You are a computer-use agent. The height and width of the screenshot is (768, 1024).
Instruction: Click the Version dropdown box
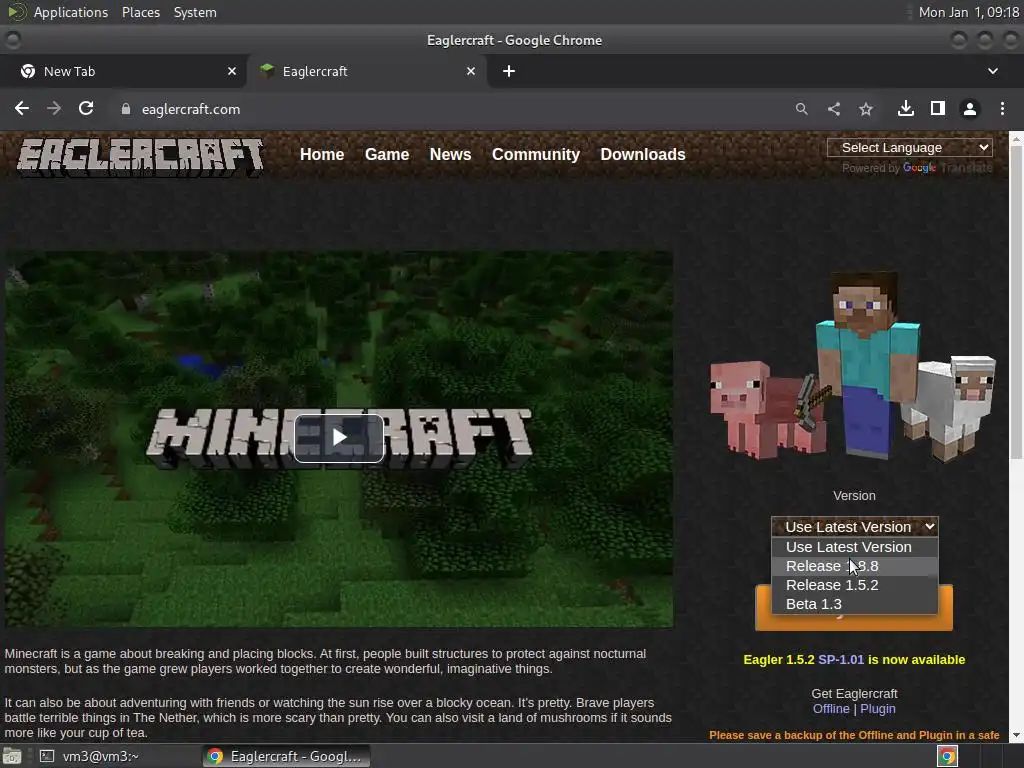(x=854, y=526)
